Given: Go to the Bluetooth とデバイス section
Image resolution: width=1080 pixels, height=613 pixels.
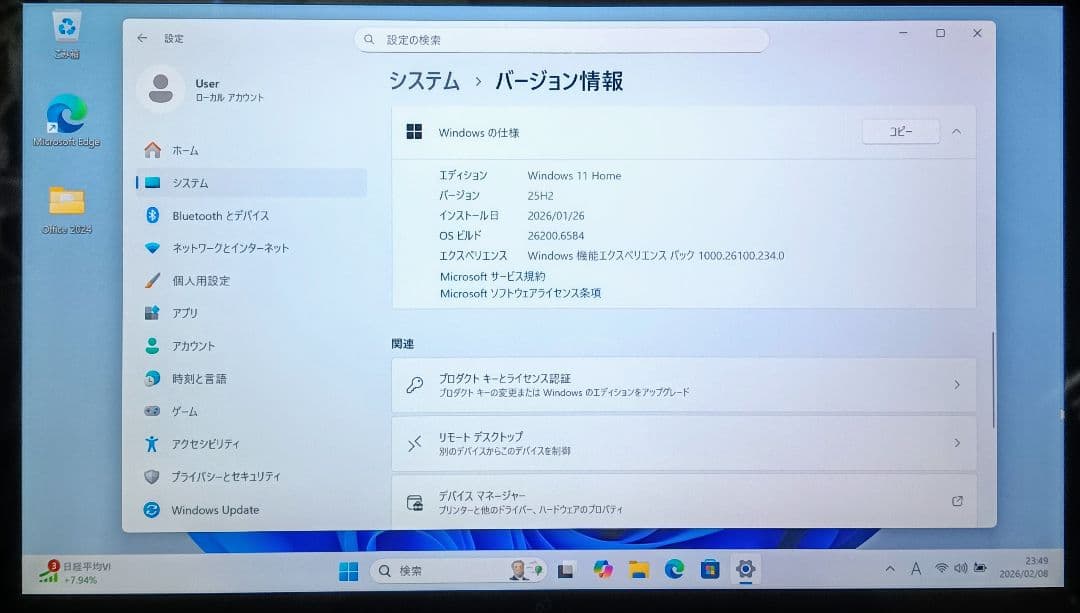Looking at the screenshot, I should tap(219, 215).
